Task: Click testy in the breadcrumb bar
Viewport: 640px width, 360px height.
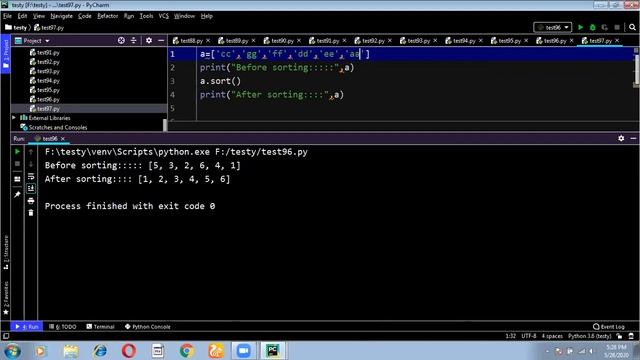Action: point(16,27)
